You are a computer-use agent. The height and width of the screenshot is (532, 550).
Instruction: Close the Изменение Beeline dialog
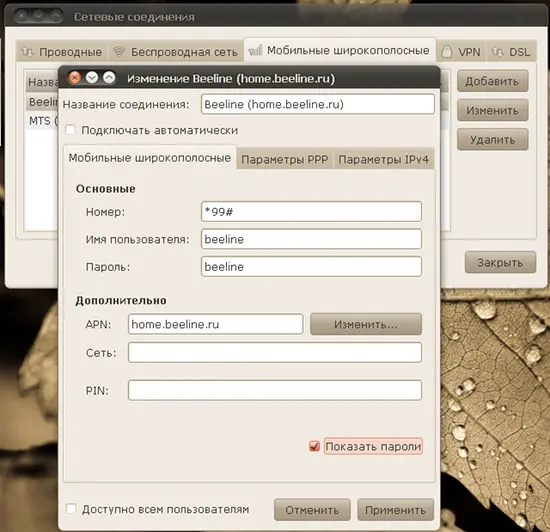pos(75,78)
